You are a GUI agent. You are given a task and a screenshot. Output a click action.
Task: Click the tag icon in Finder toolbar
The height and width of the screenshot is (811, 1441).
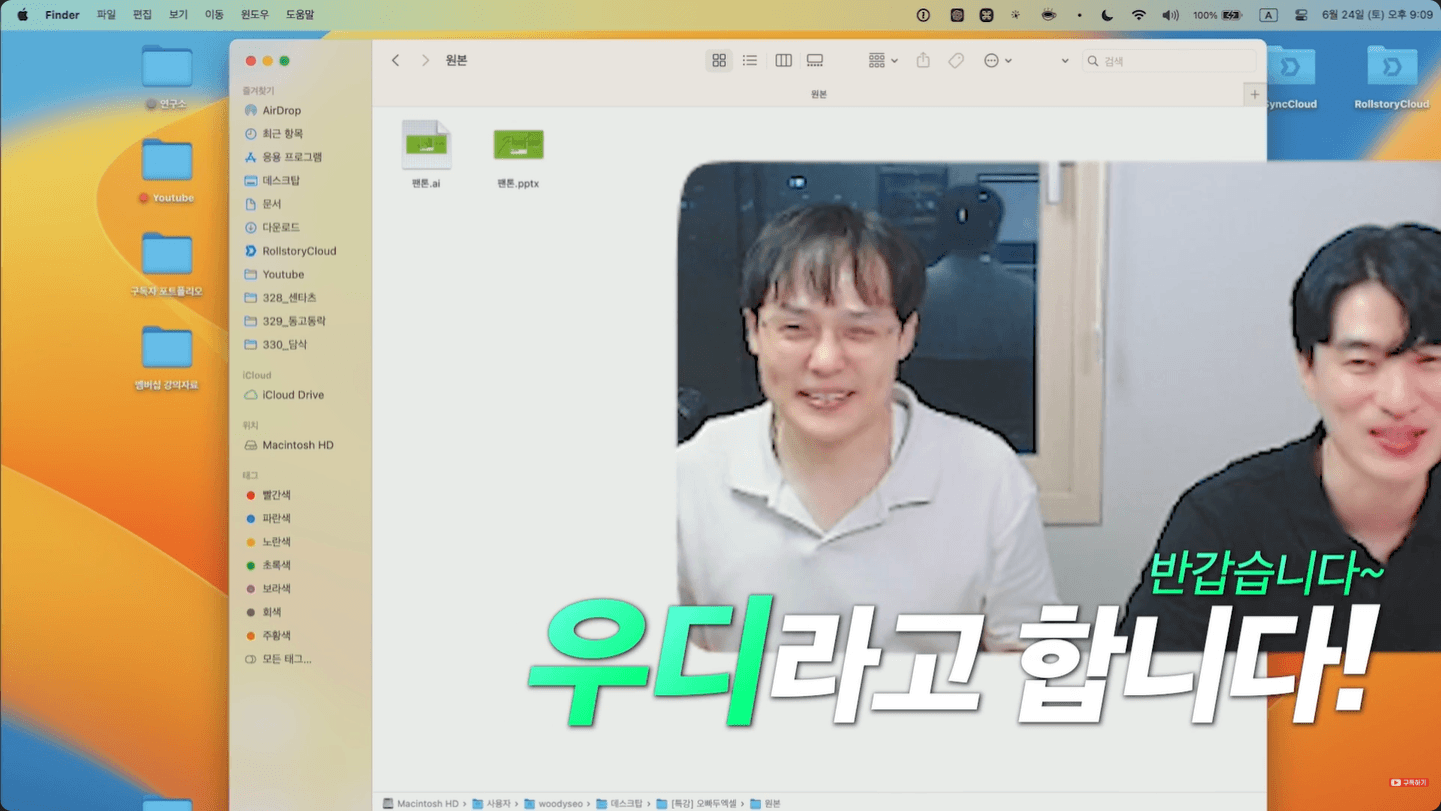tap(956, 61)
